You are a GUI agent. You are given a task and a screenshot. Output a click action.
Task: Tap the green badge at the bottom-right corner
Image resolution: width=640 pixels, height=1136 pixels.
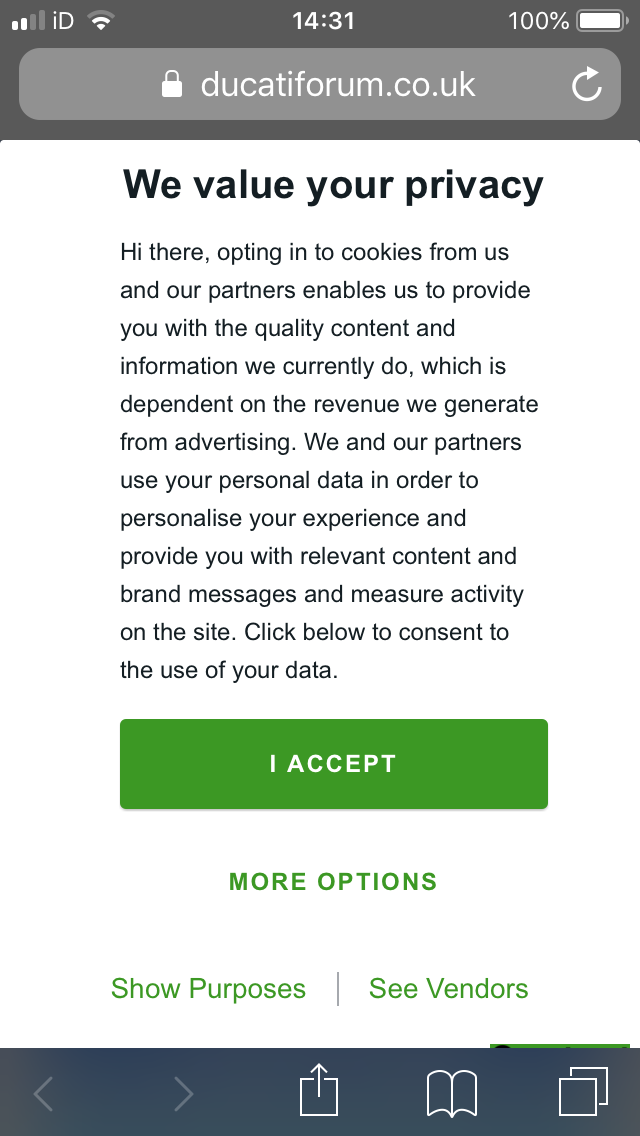pos(559,1046)
